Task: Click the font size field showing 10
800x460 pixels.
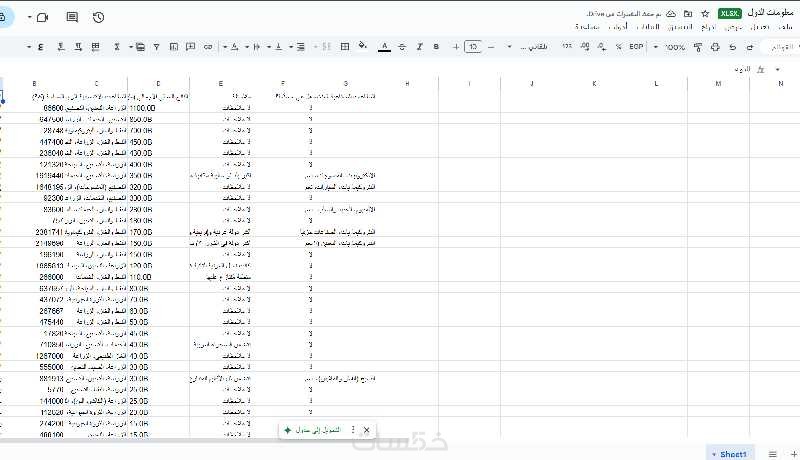Action: click(x=473, y=47)
